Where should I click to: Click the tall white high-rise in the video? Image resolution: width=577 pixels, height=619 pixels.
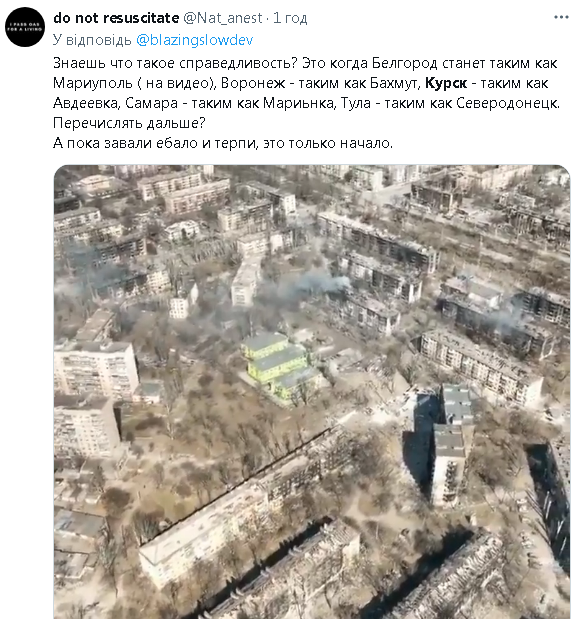coord(96,367)
